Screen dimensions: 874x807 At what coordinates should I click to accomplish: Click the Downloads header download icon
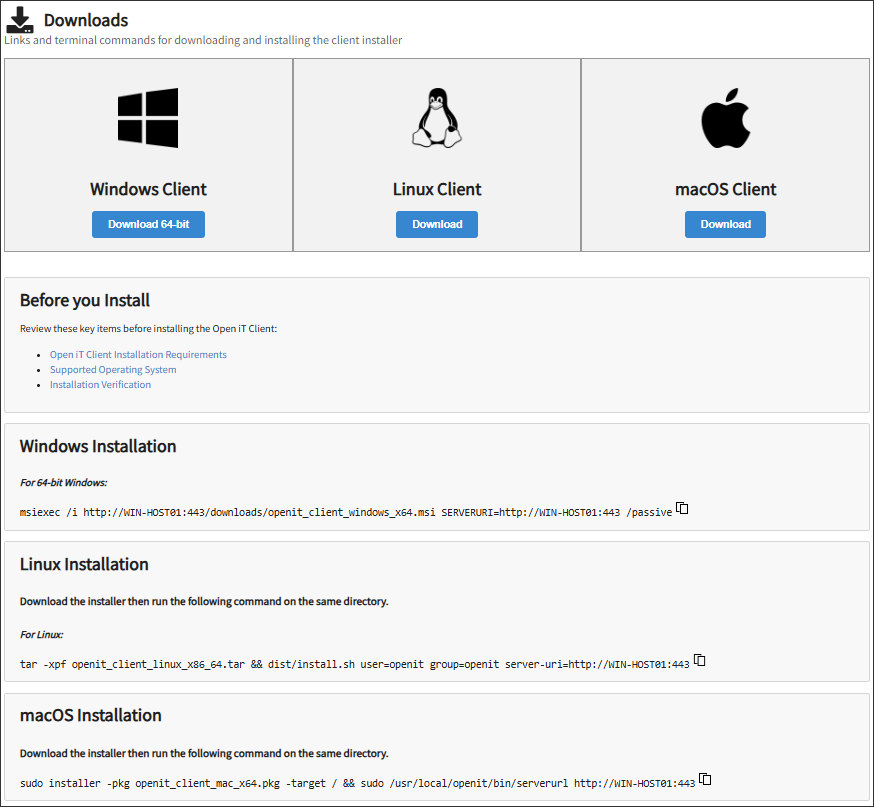pyautogui.click(x=19, y=19)
